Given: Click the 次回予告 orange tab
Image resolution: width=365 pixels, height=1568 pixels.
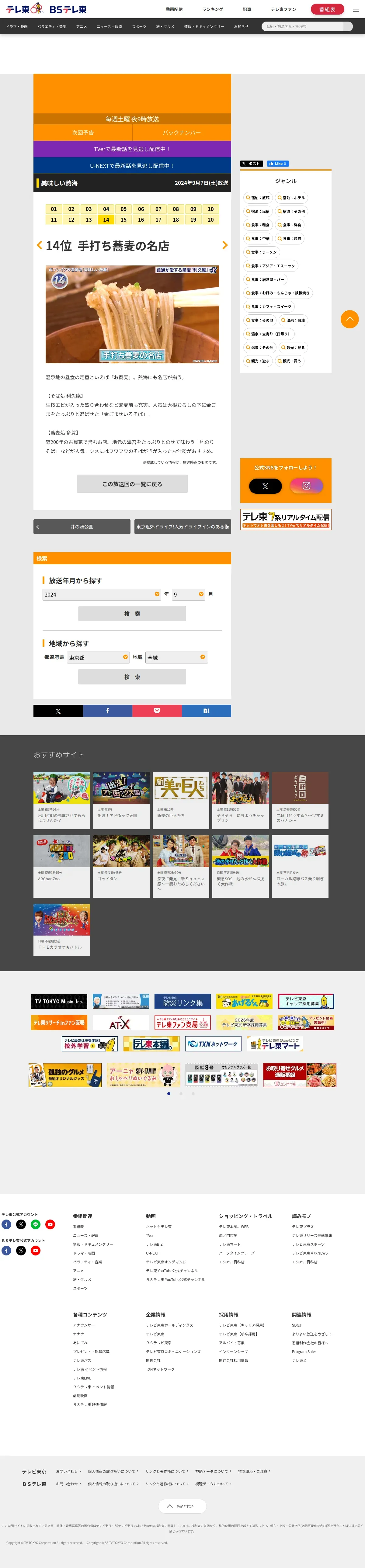Looking at the screenshot, I should click(83, 132).
